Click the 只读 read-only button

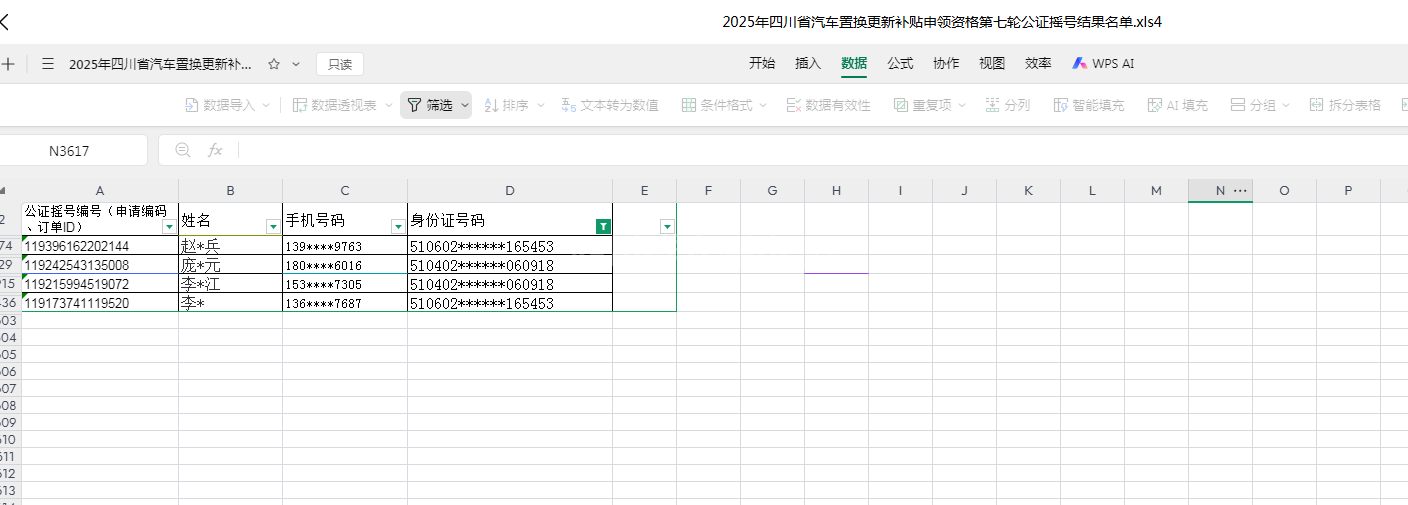tap(340, 64)
